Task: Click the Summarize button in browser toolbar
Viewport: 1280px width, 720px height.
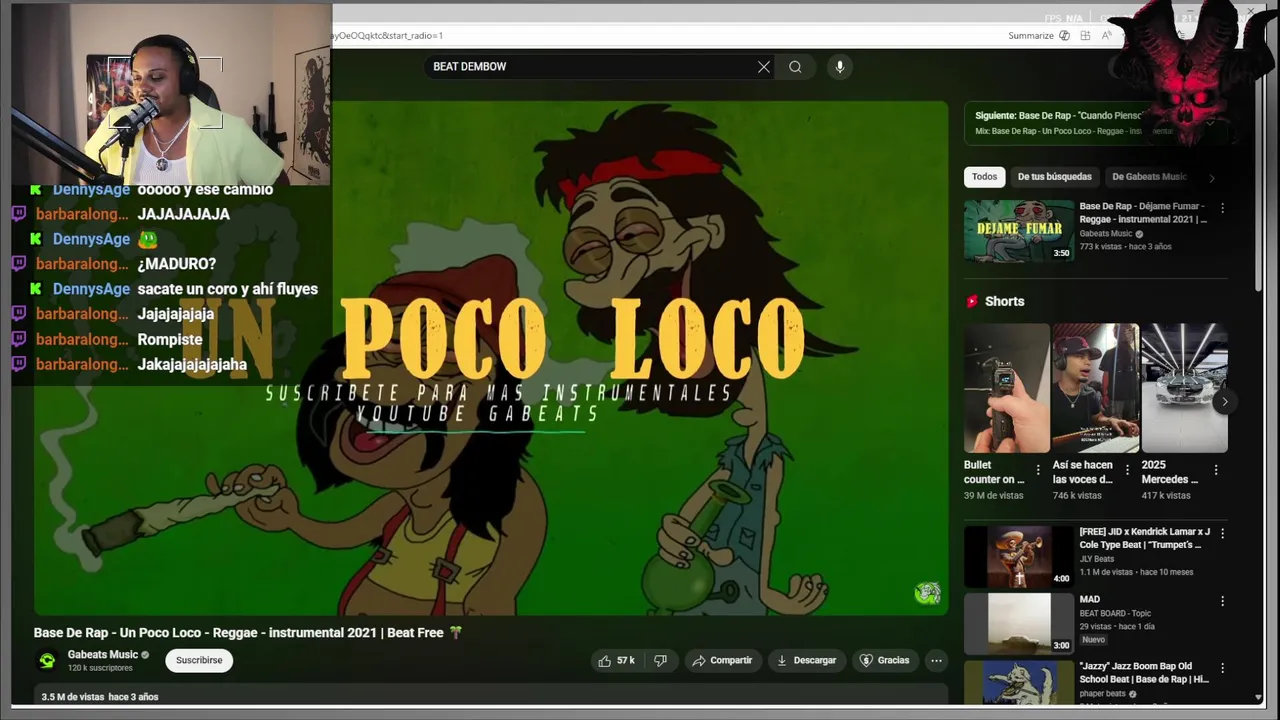Action: pyautogui.click(x=1038, y=35)
